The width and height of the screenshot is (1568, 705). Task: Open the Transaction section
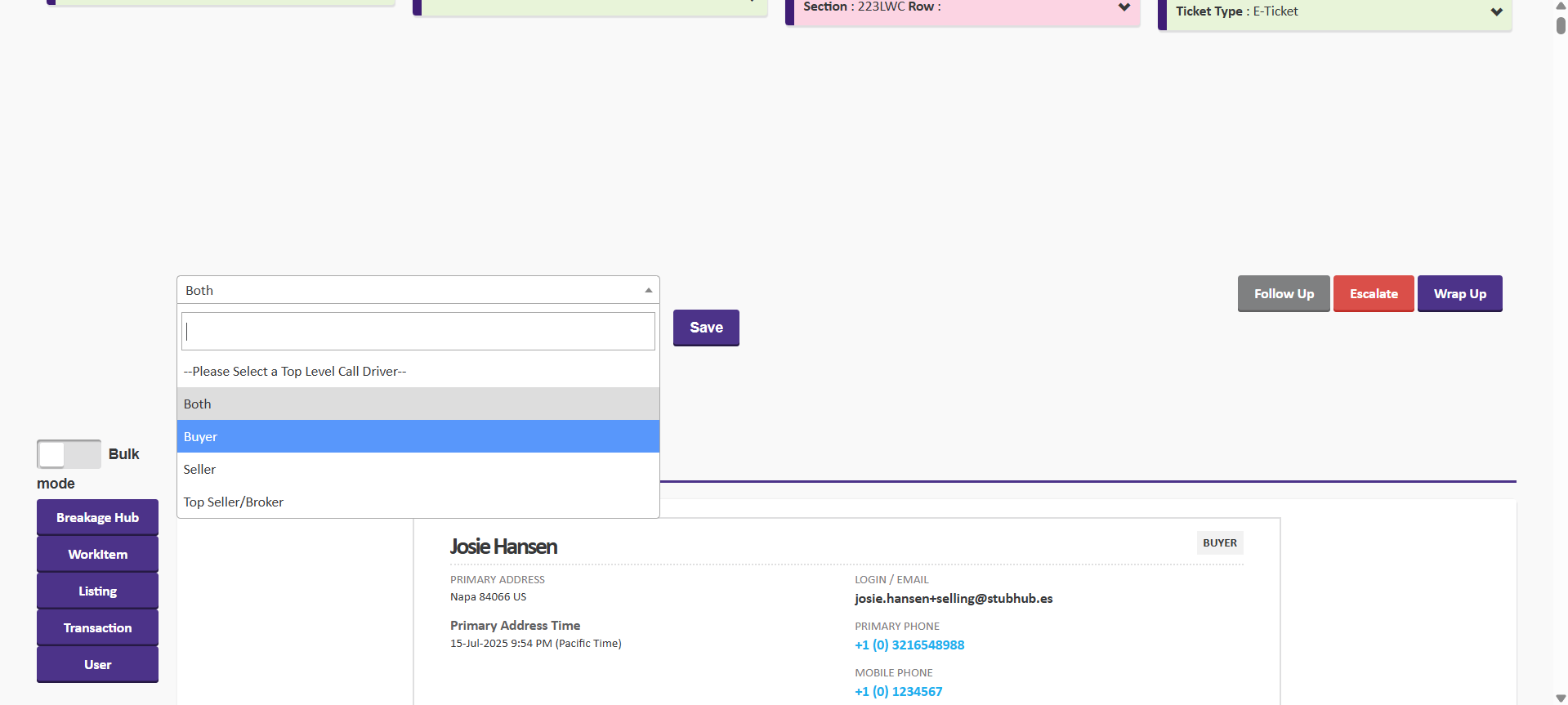click(97, 627)
